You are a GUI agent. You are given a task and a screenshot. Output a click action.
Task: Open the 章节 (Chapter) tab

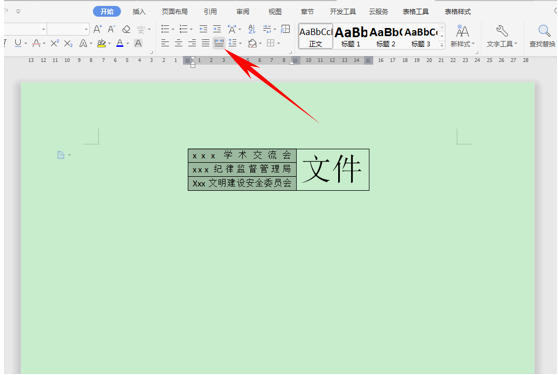point(307,12)
